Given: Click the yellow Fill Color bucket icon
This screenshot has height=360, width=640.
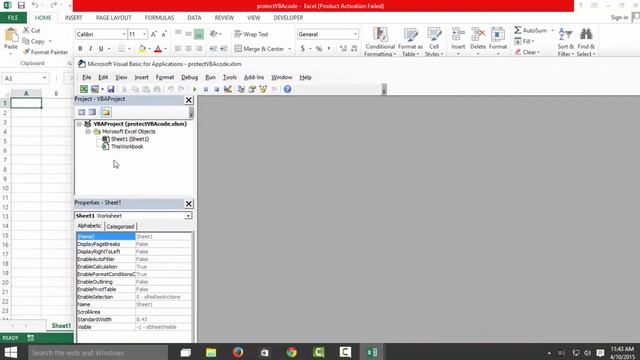Looking at the screenshot, I should click(142, 49).
